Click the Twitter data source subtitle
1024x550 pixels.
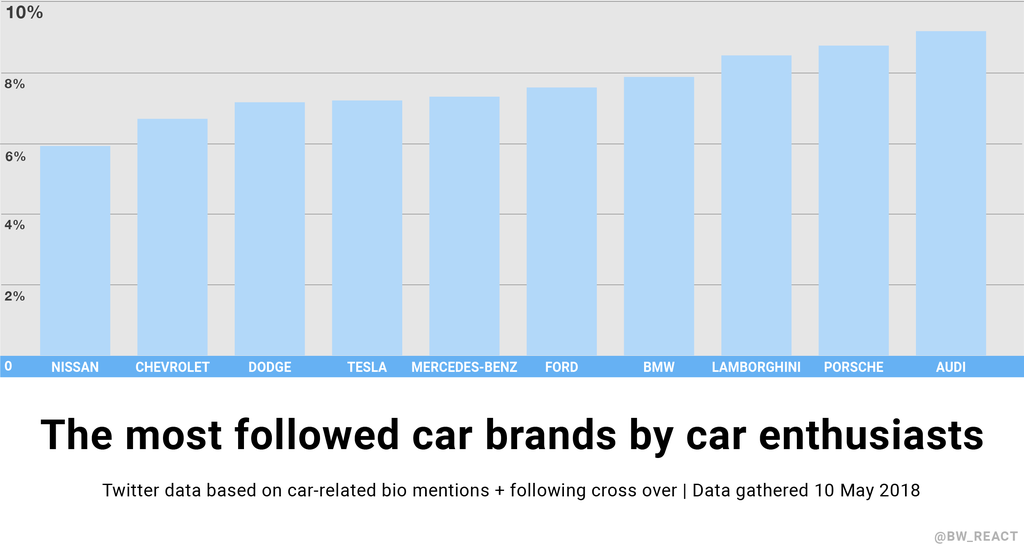511,491
